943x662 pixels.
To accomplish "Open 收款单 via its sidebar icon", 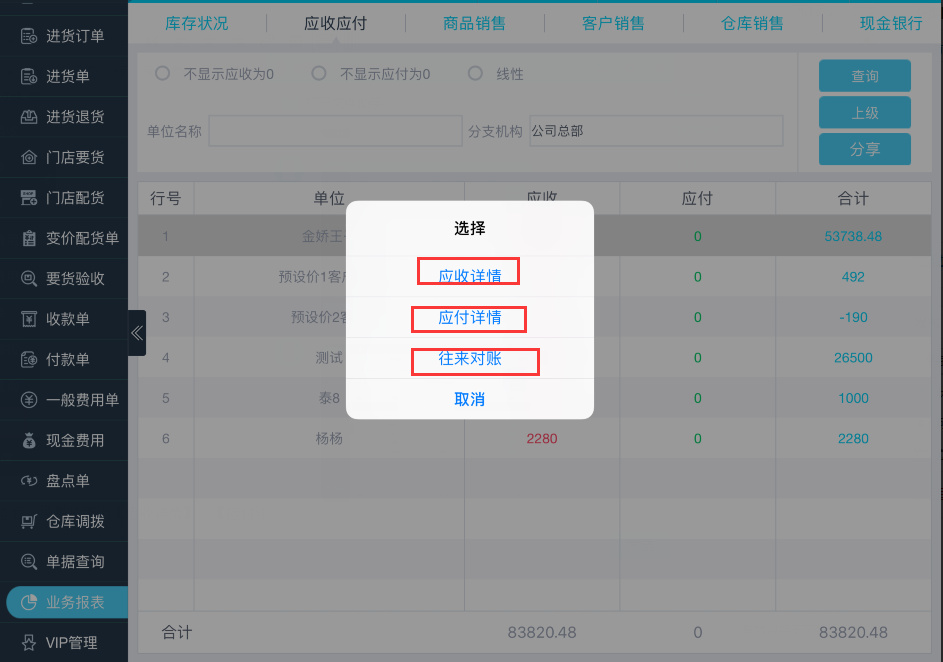I will pos(29,319).
